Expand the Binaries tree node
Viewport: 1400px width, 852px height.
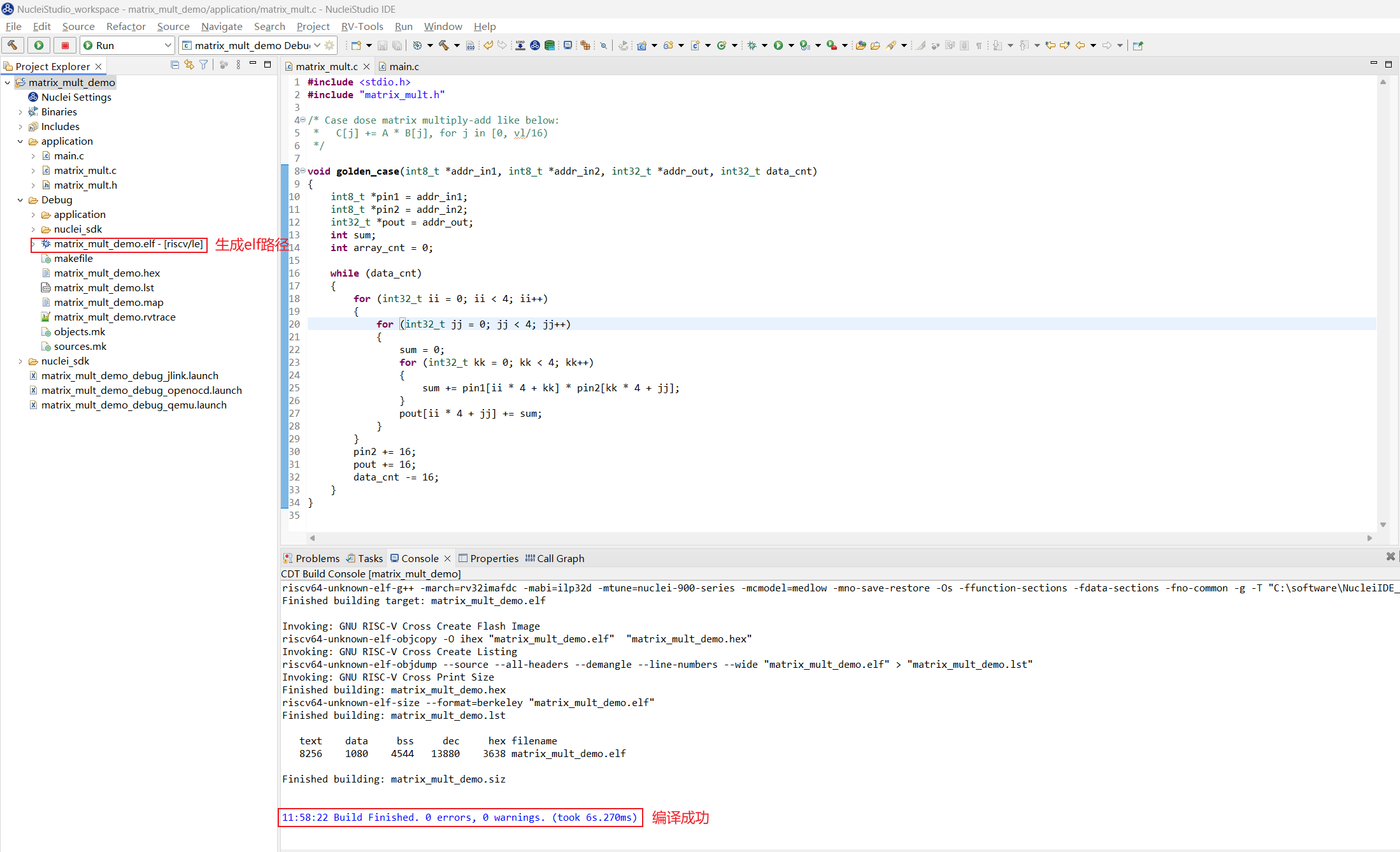[20, 112]
